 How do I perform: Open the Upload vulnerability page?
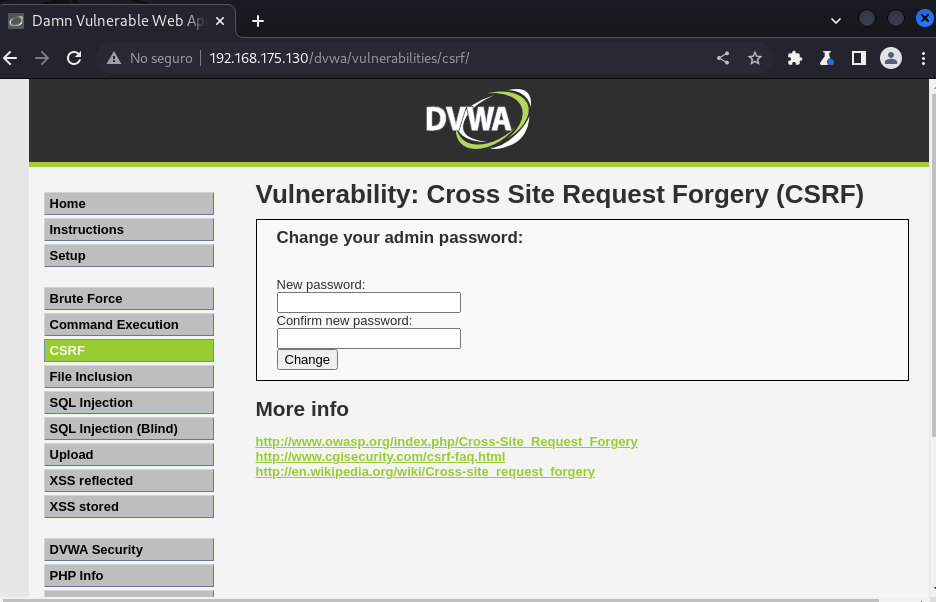tap(129, 454)
